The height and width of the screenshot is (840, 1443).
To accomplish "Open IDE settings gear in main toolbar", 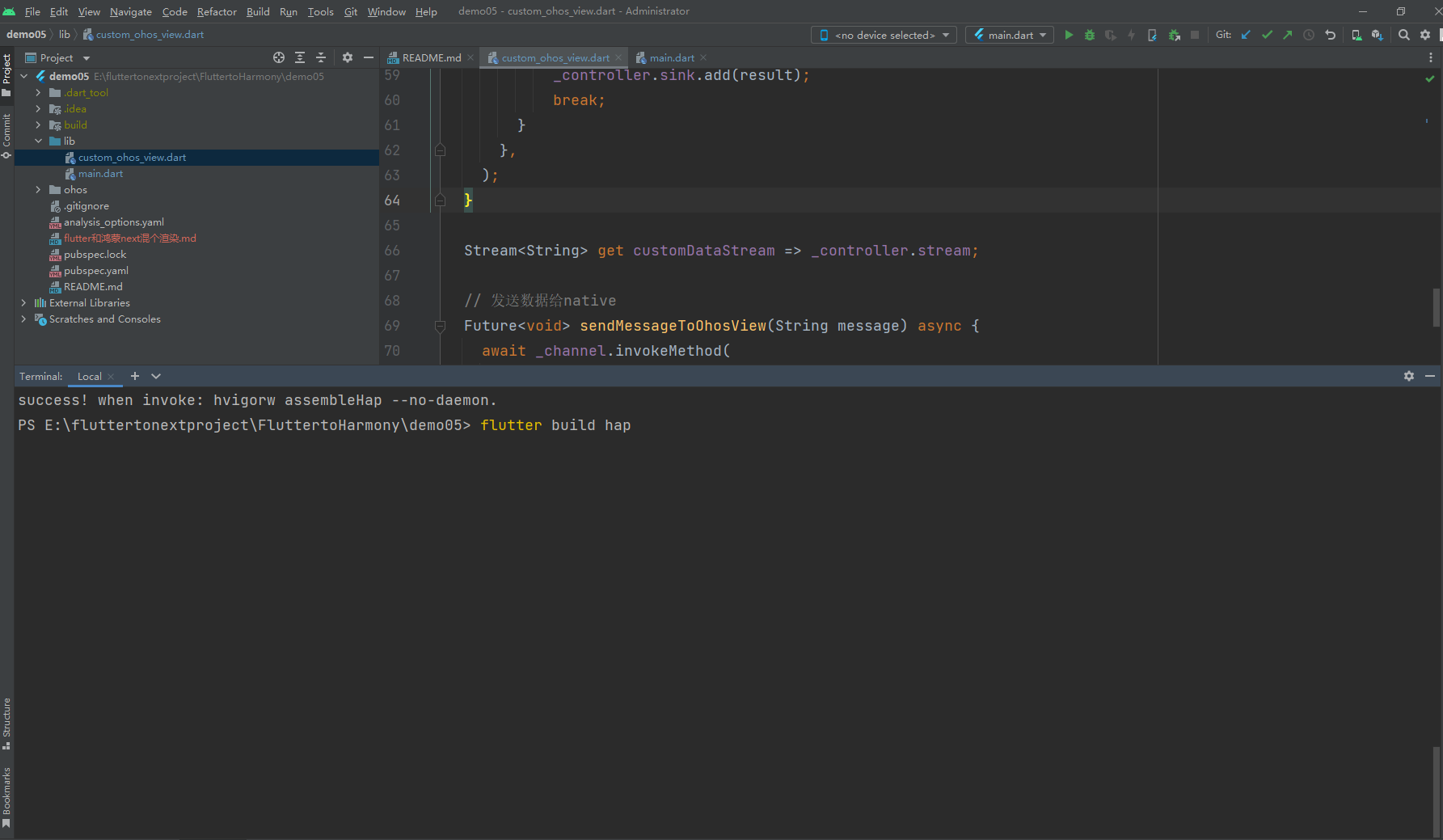I will click(x=1425, y=35).
